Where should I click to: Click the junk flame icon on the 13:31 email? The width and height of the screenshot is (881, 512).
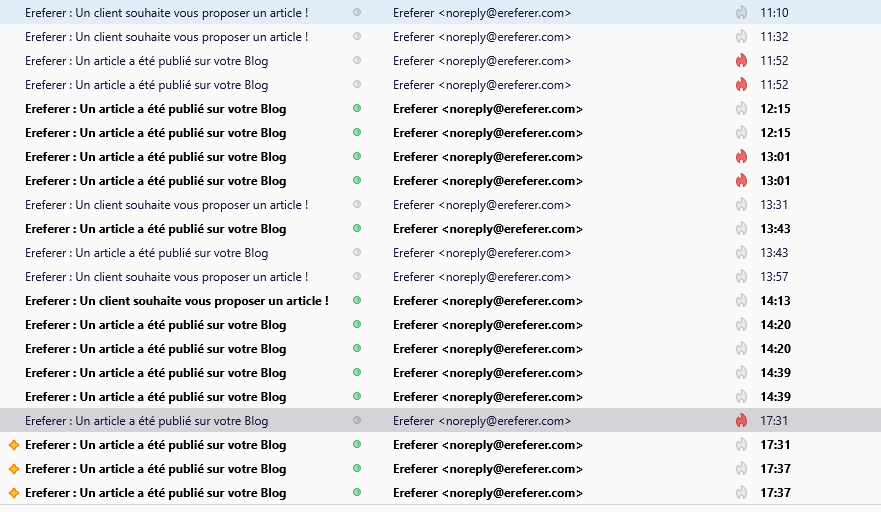(x=741, y=205)
